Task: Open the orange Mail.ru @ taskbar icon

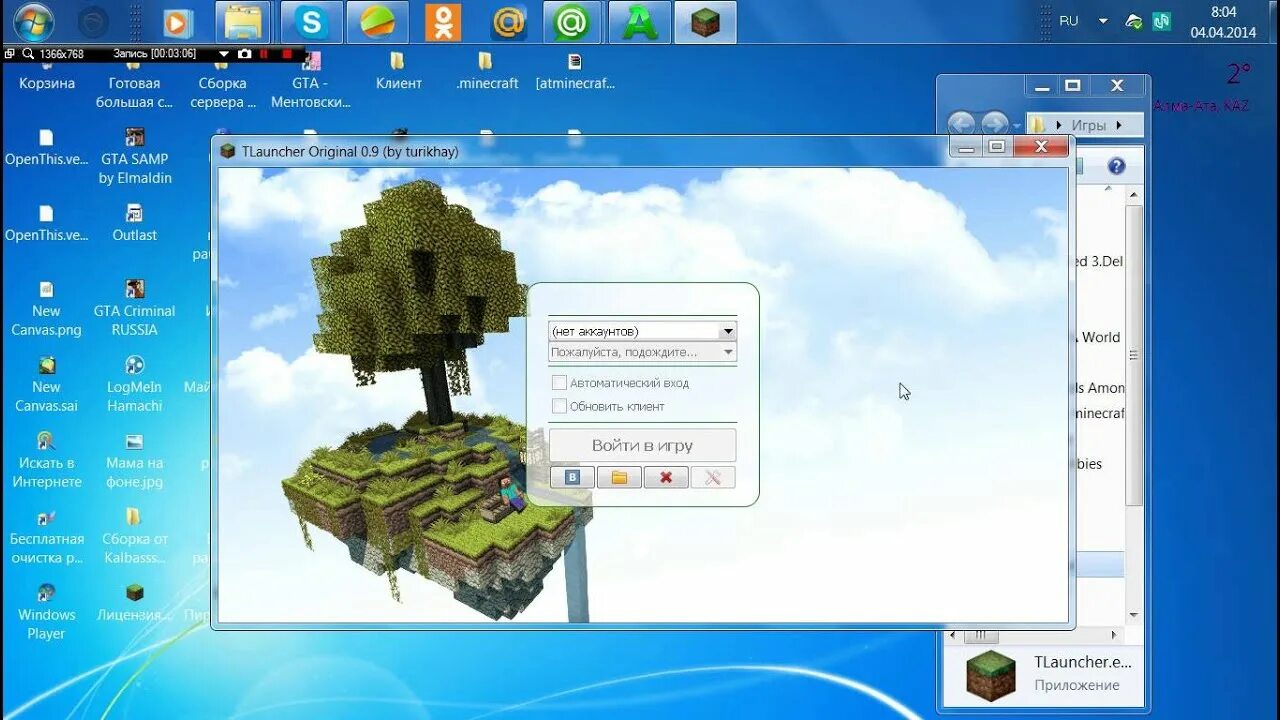Action: (x=508, y=22)
